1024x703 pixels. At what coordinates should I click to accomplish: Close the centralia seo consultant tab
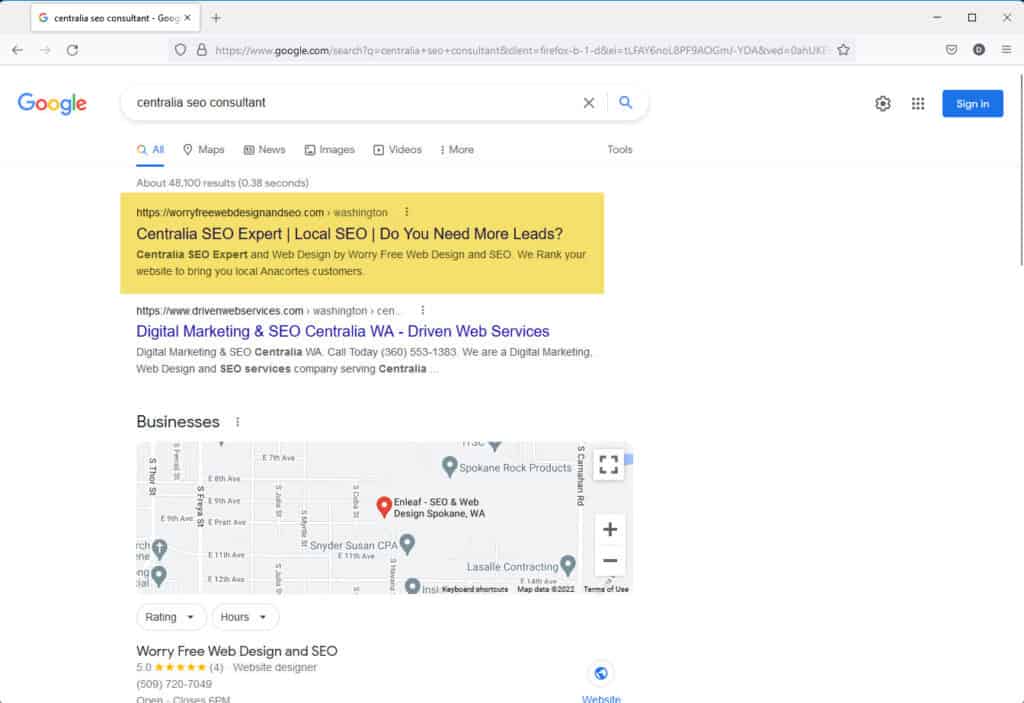point(187,18)
